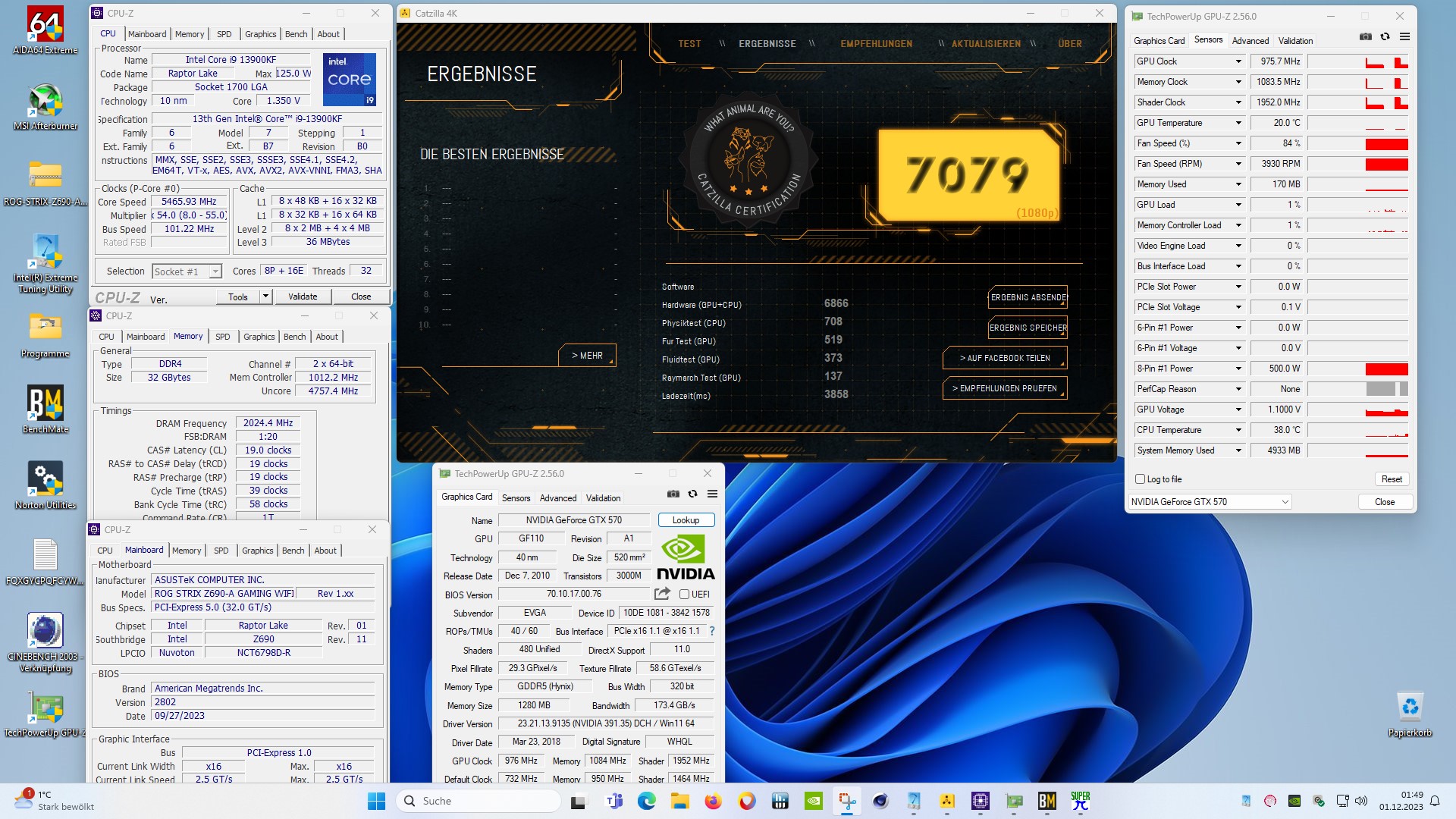
Task: Open hamburger menu in GPU-Z Sensors window
Action: [x=1404, y=36]
